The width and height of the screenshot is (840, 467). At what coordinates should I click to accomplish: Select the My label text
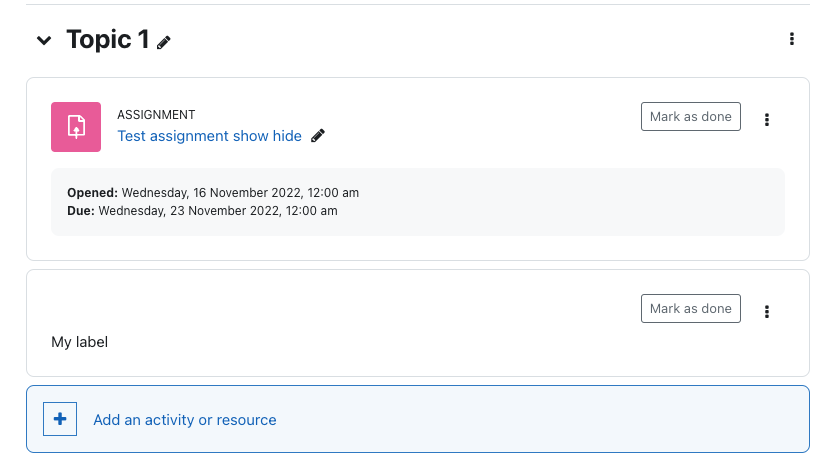tap(79, 342)
